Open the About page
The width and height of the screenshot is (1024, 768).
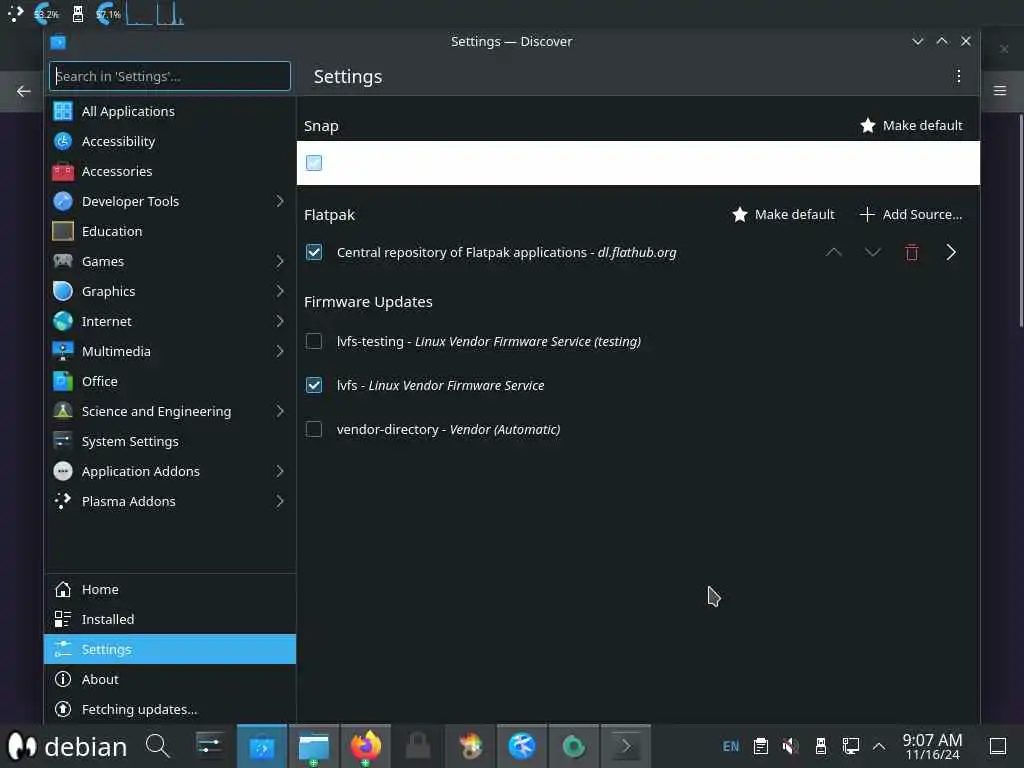click(170, 679)
